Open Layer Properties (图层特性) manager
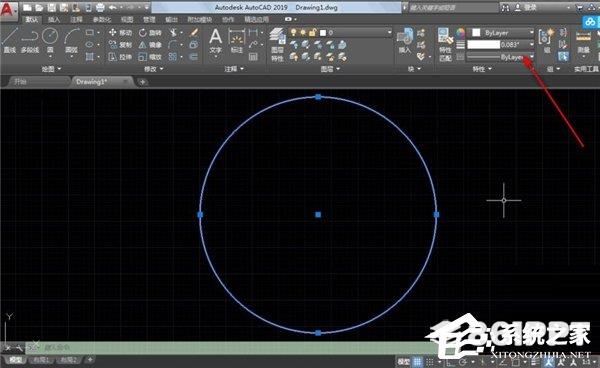The image size is (600, 368). 277,45
